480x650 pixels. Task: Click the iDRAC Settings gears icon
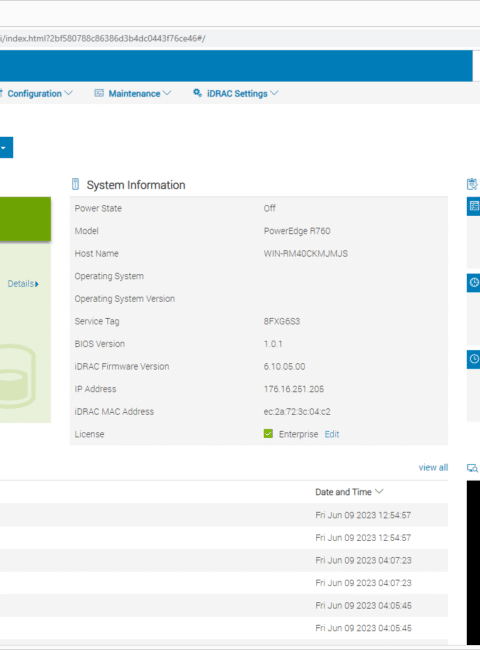click(x=197, y=93)
